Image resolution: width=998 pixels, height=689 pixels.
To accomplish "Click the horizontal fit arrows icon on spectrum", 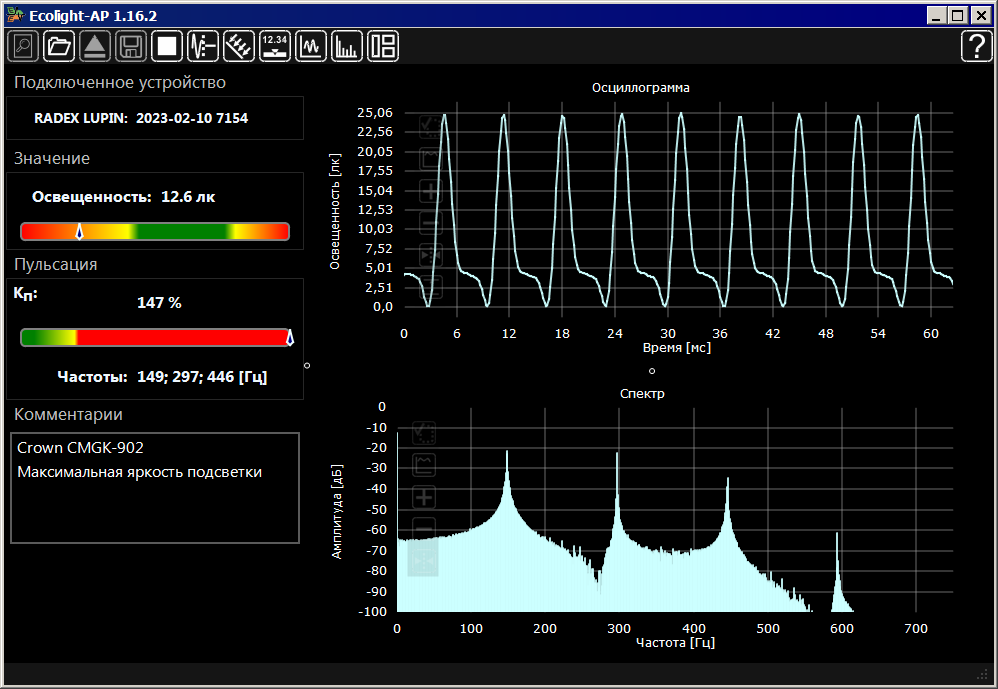I will (x=424, y=561).
